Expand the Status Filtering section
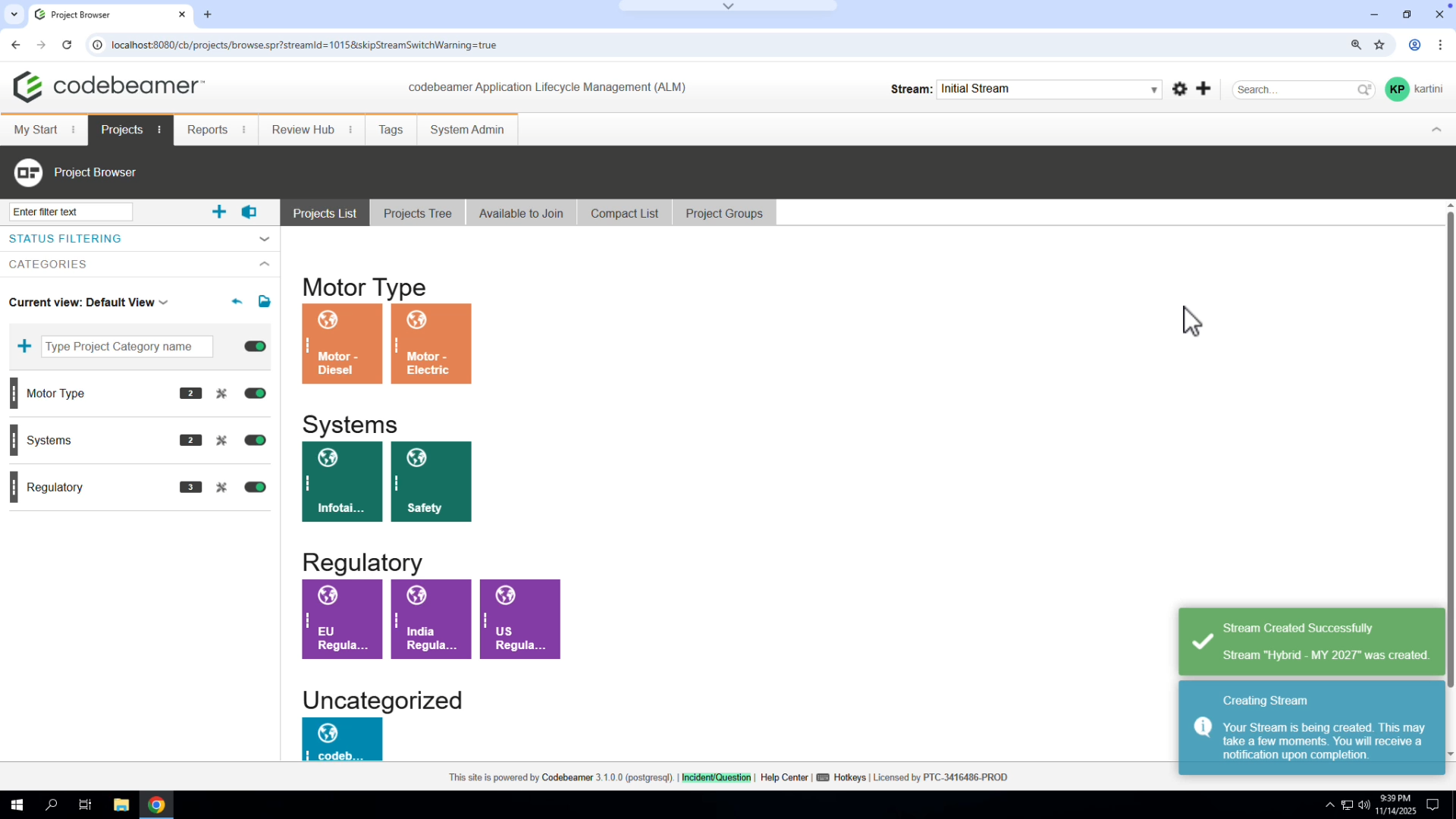This screenshot has height=819, width=1456. (140, 239)
